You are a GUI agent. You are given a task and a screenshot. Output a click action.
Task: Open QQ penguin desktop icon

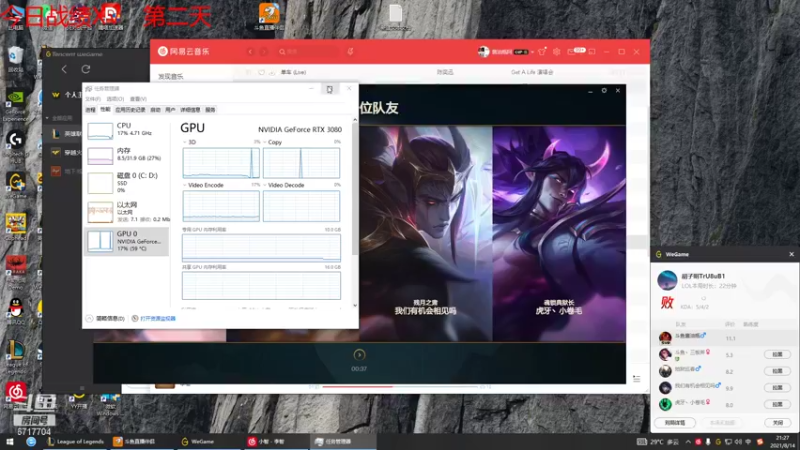pos(16,311)
